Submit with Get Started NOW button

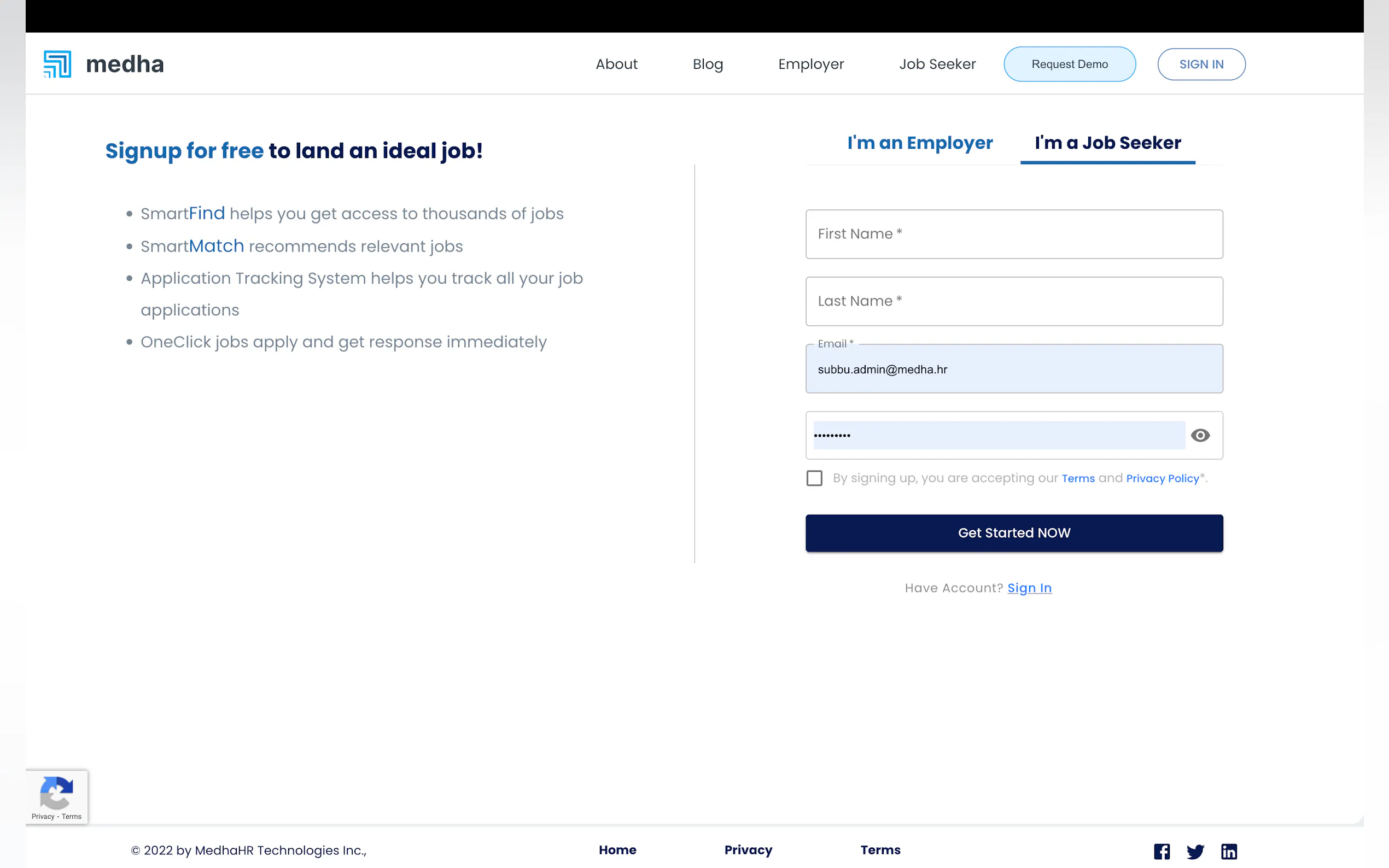(x=1014, y=533)
